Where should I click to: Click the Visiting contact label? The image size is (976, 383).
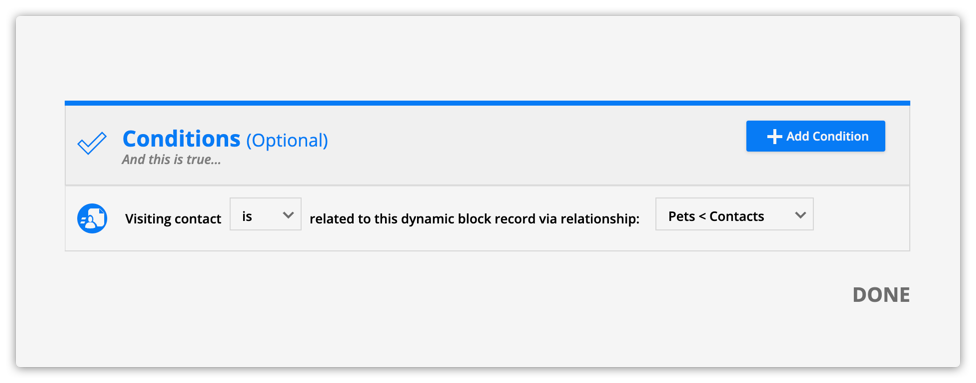(x=173, y=219)
